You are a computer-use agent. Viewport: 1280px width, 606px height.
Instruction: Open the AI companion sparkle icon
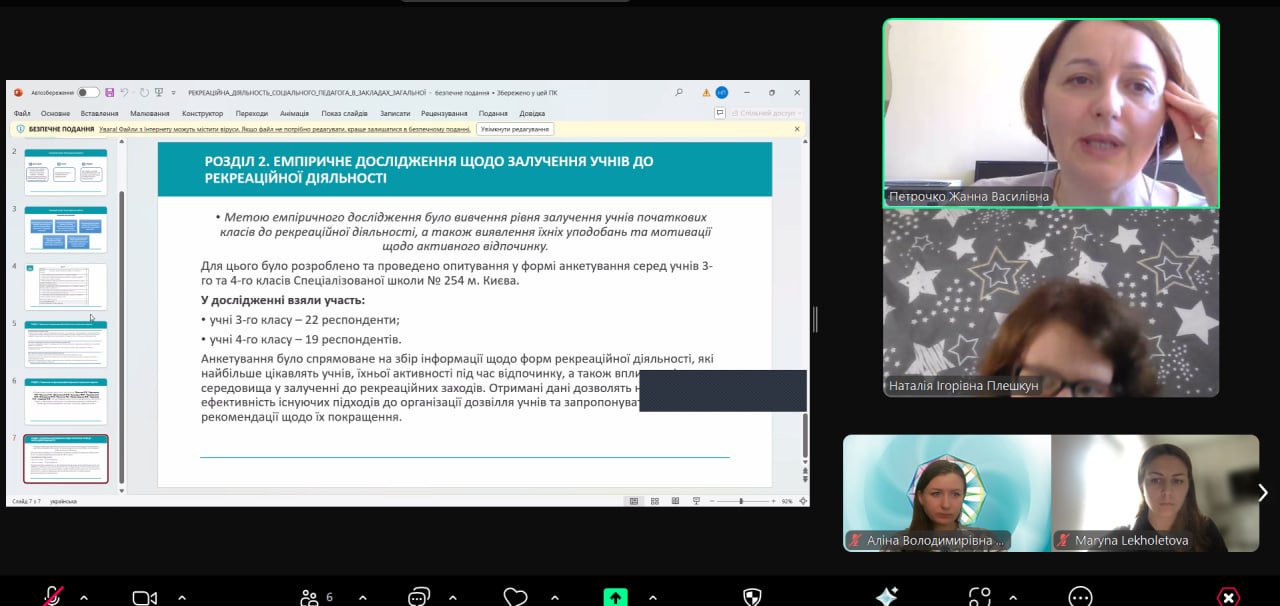pos(886,597)
